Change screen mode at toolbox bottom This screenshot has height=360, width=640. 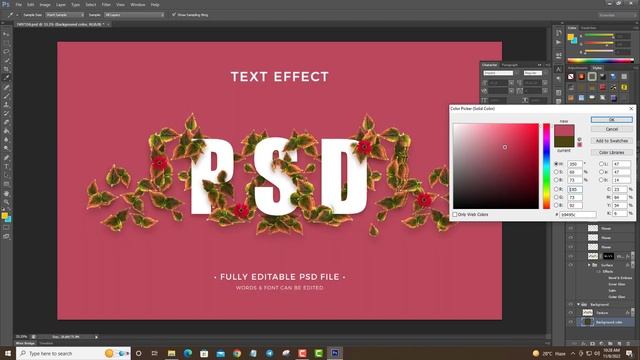click(6, 236)
